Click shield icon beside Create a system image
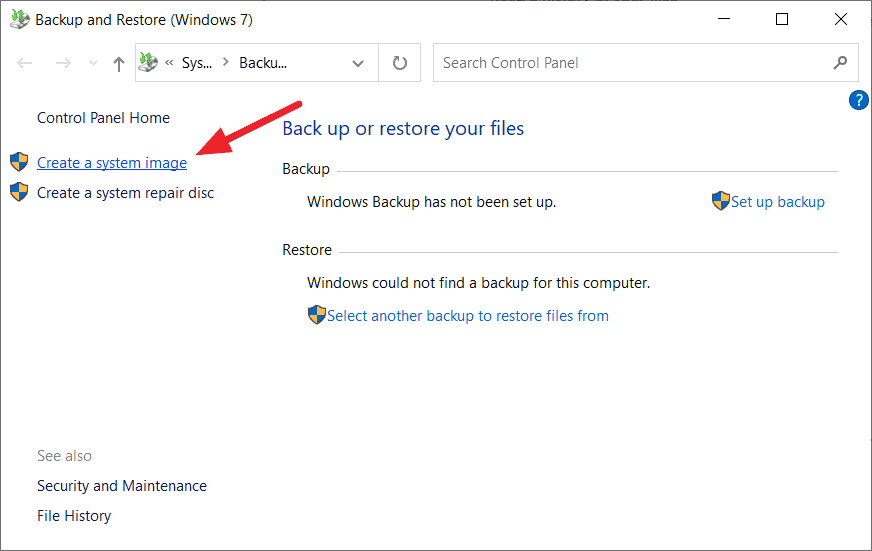The width and height of the screenshot is (872, 551). pyautogui.click(x=19, y=162)
